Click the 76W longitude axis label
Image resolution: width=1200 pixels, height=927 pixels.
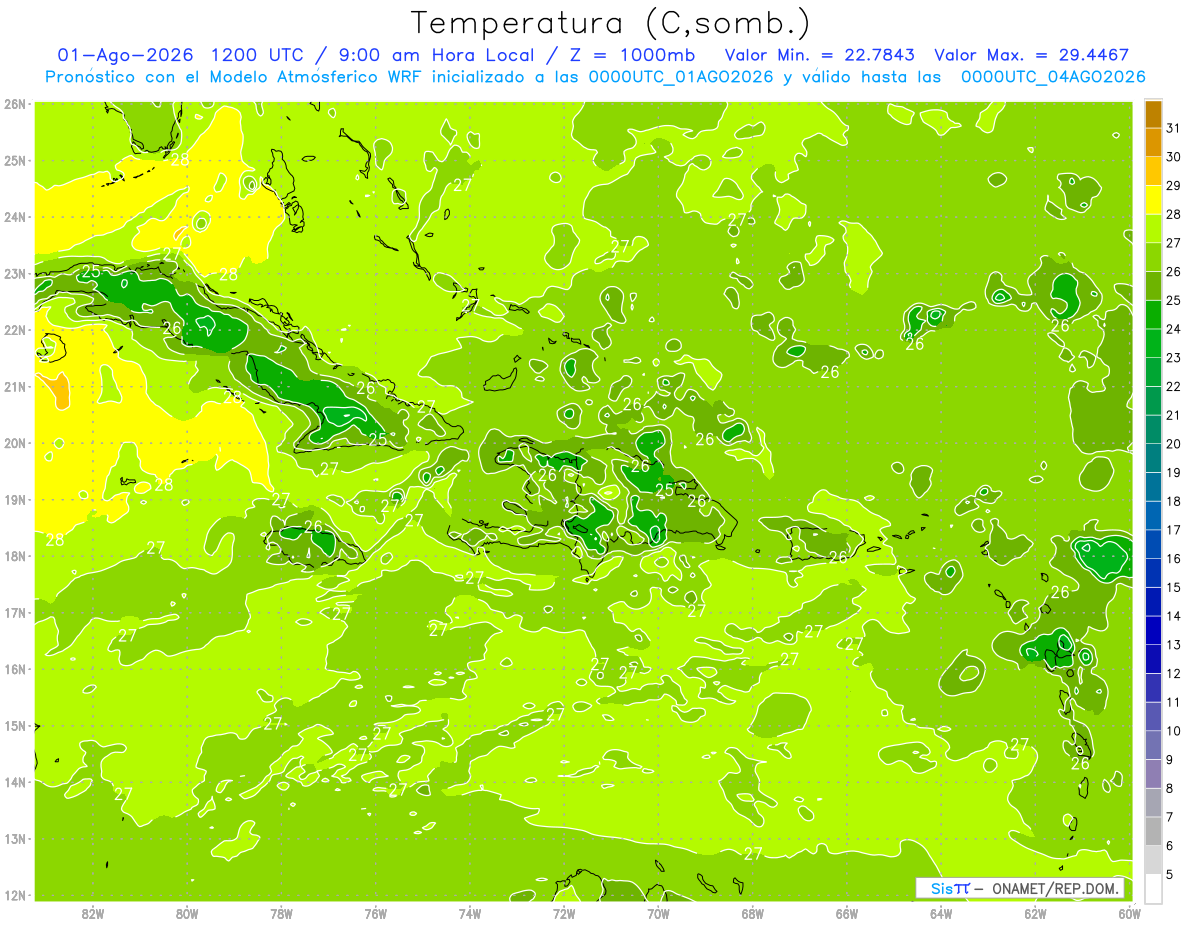pos(375,913)
